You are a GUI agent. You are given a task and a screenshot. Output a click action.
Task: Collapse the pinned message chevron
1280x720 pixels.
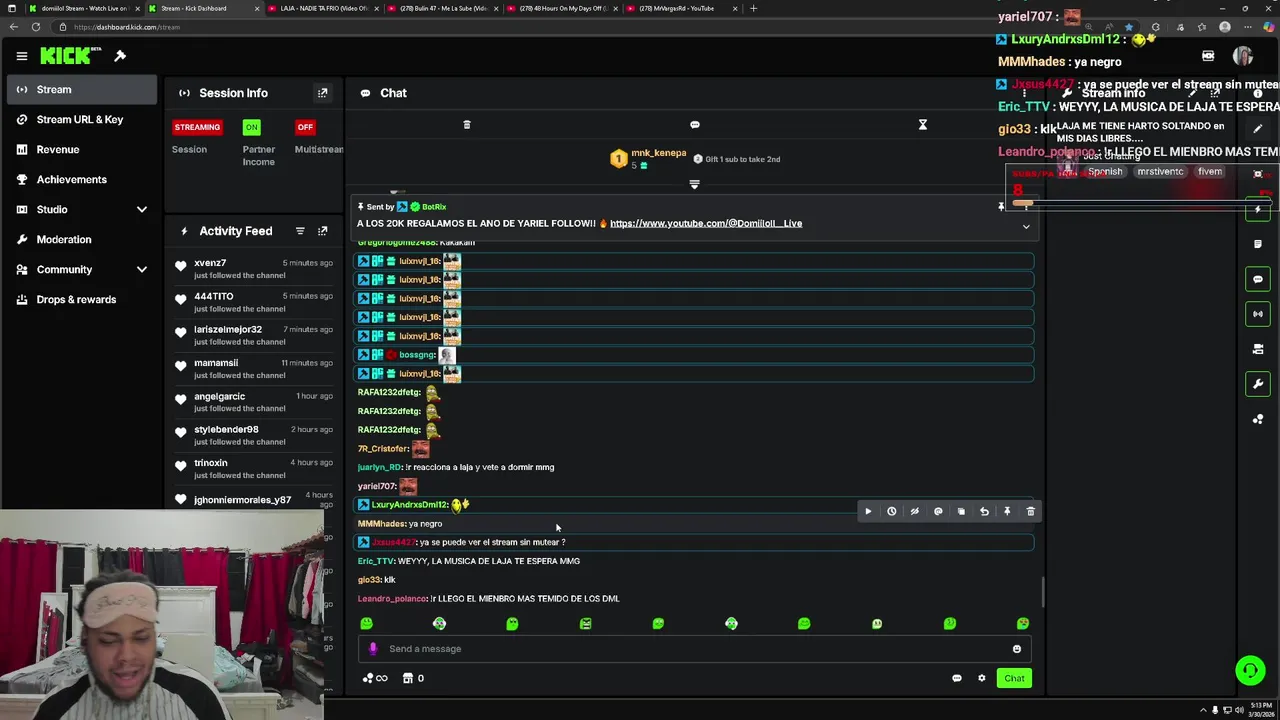coord(1025,227)
